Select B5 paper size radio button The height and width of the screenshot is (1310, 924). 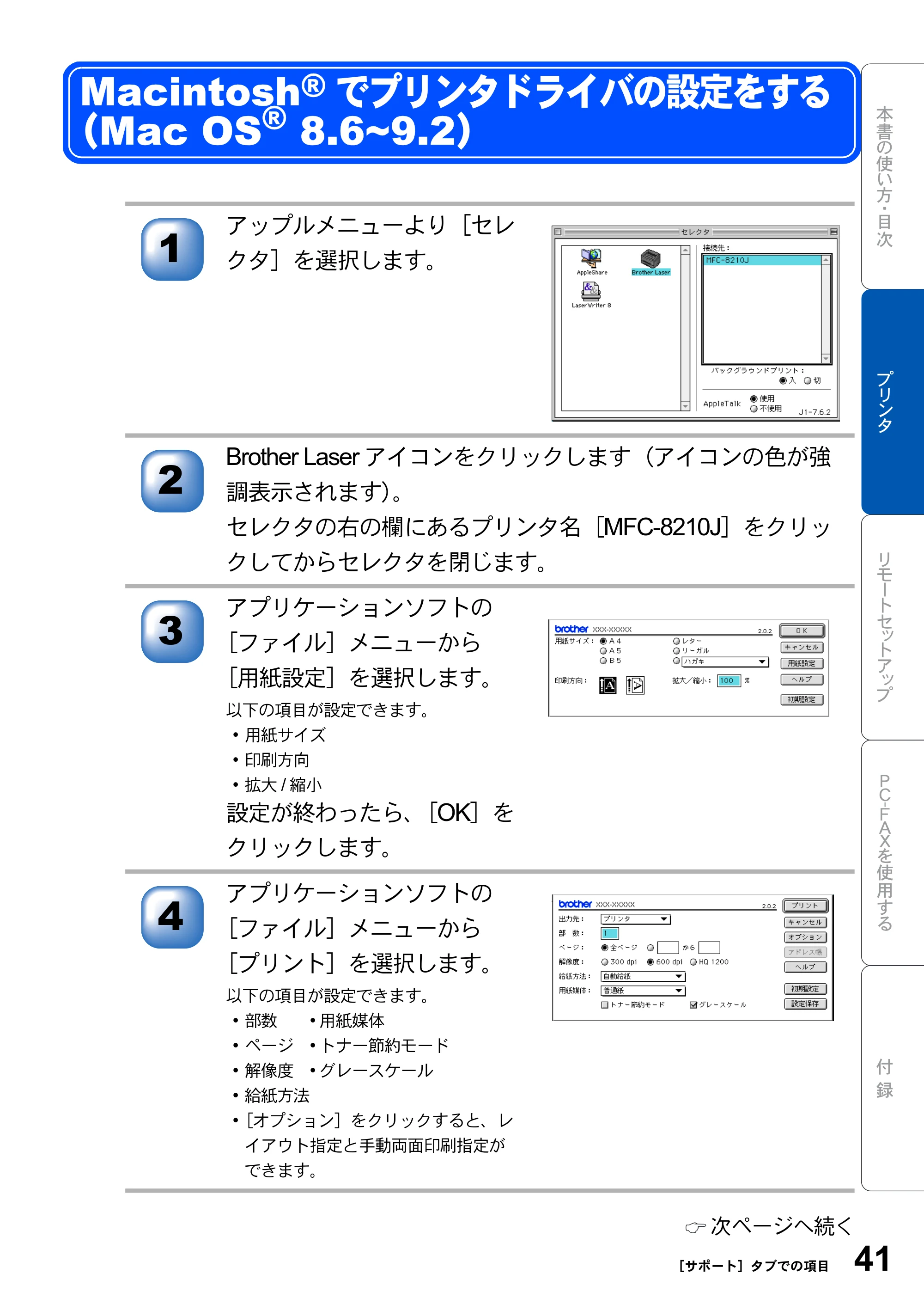(x=603, y=661)
